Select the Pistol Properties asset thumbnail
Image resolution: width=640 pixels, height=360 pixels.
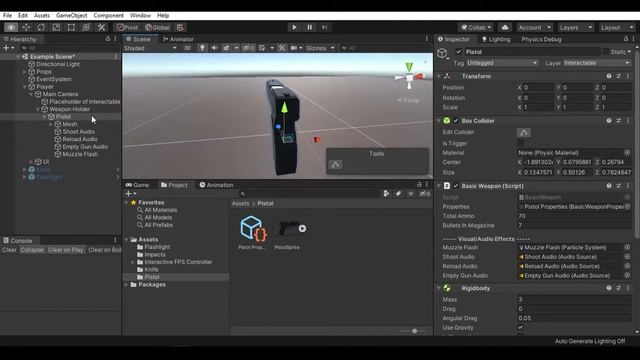pos(252,229)
